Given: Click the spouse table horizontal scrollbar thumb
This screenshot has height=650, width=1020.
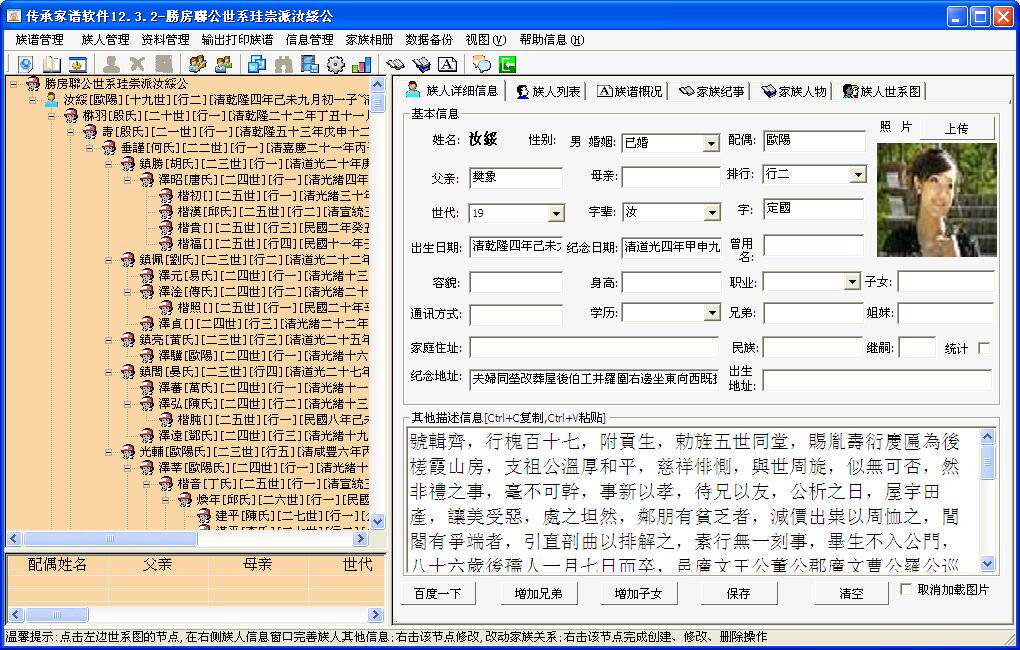Looking at the screenshot, I should click(x=56, y=614).
